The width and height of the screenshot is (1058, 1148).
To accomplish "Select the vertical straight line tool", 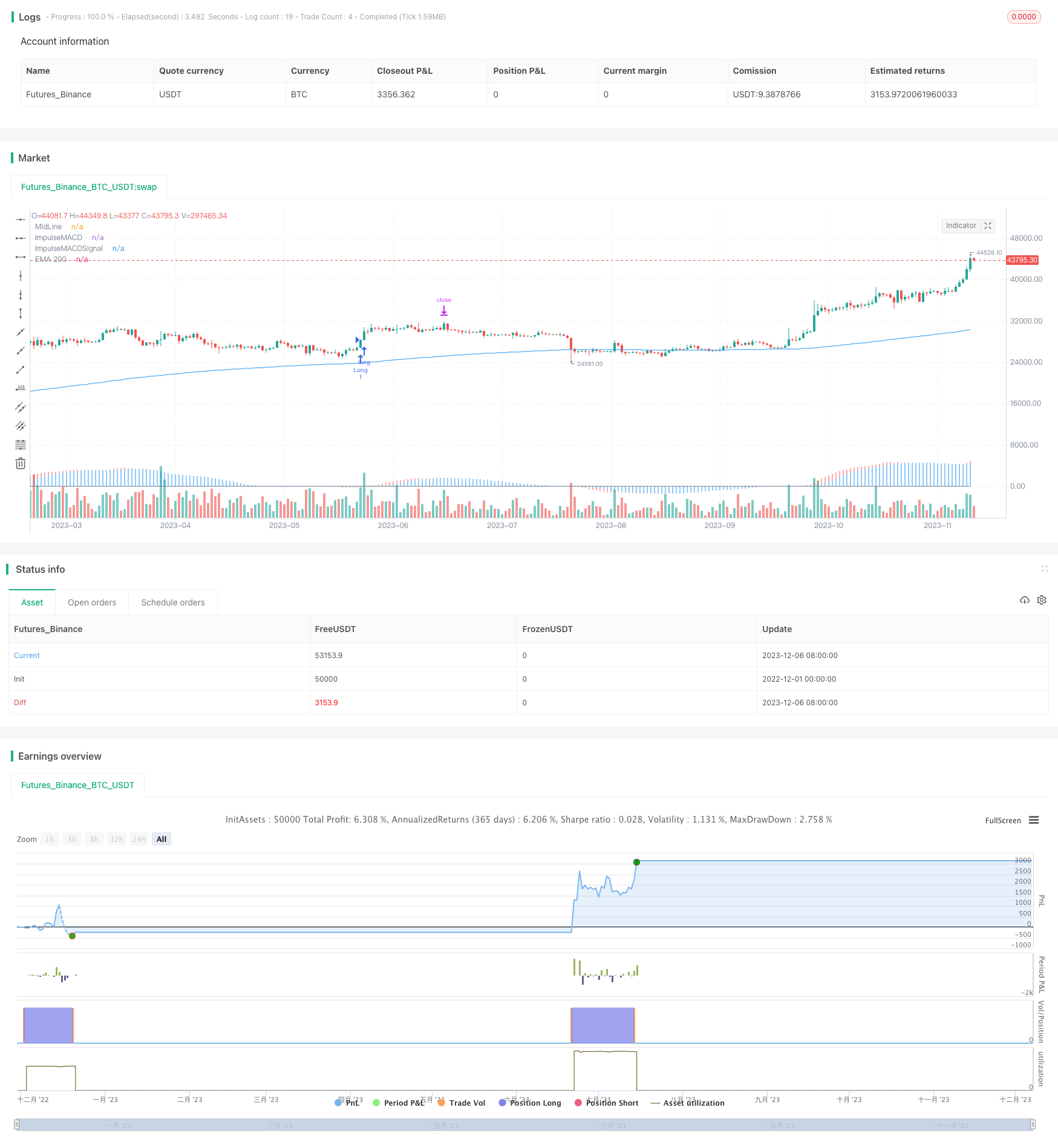I will point(21,276).
